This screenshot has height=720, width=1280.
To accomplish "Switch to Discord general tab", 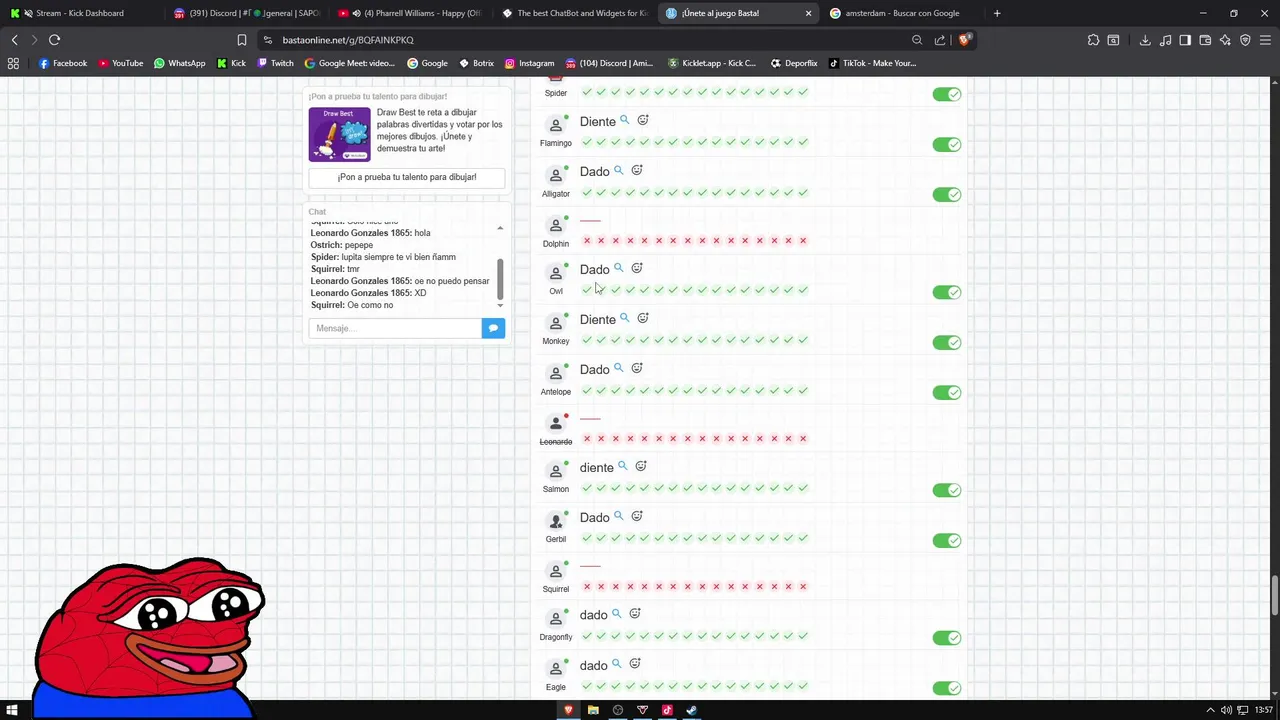I will (x=246, y=13).
